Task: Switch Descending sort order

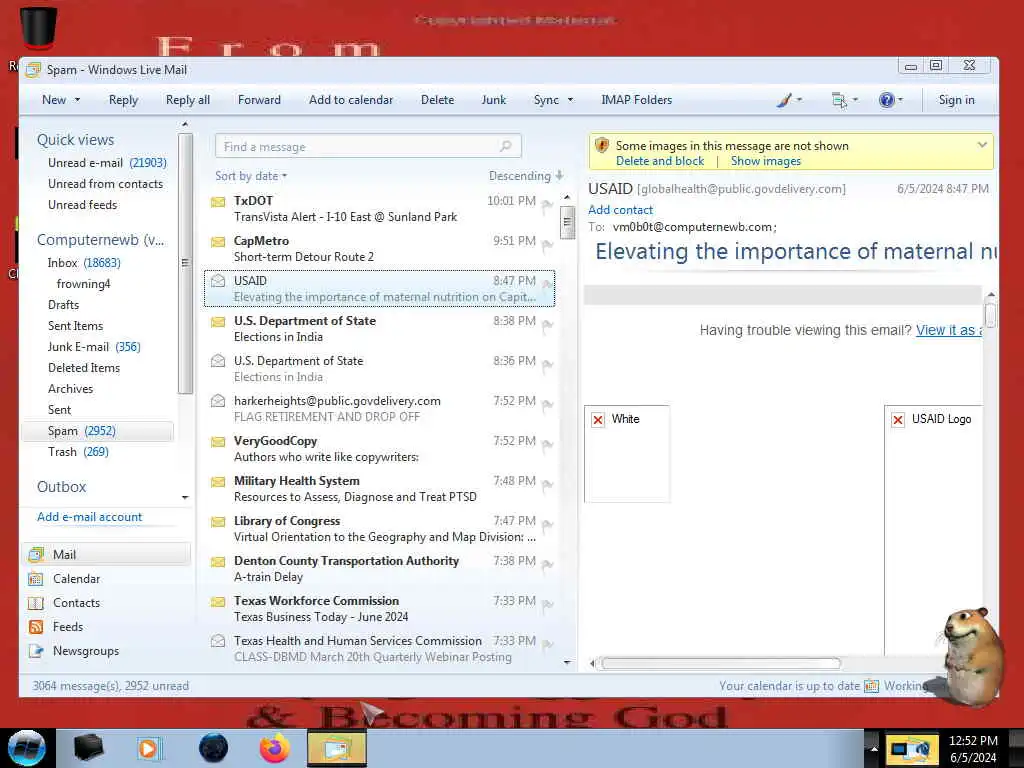Action: [526, 176]
